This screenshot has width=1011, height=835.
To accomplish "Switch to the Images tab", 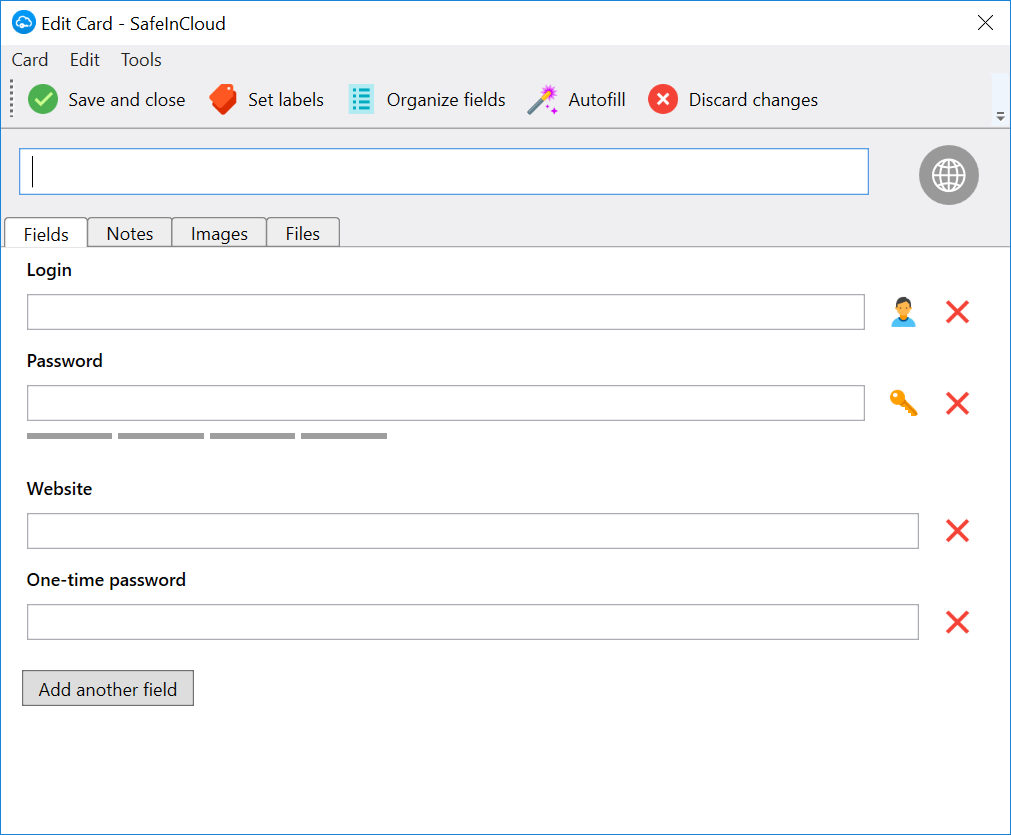I will click(x=219, y=233).
